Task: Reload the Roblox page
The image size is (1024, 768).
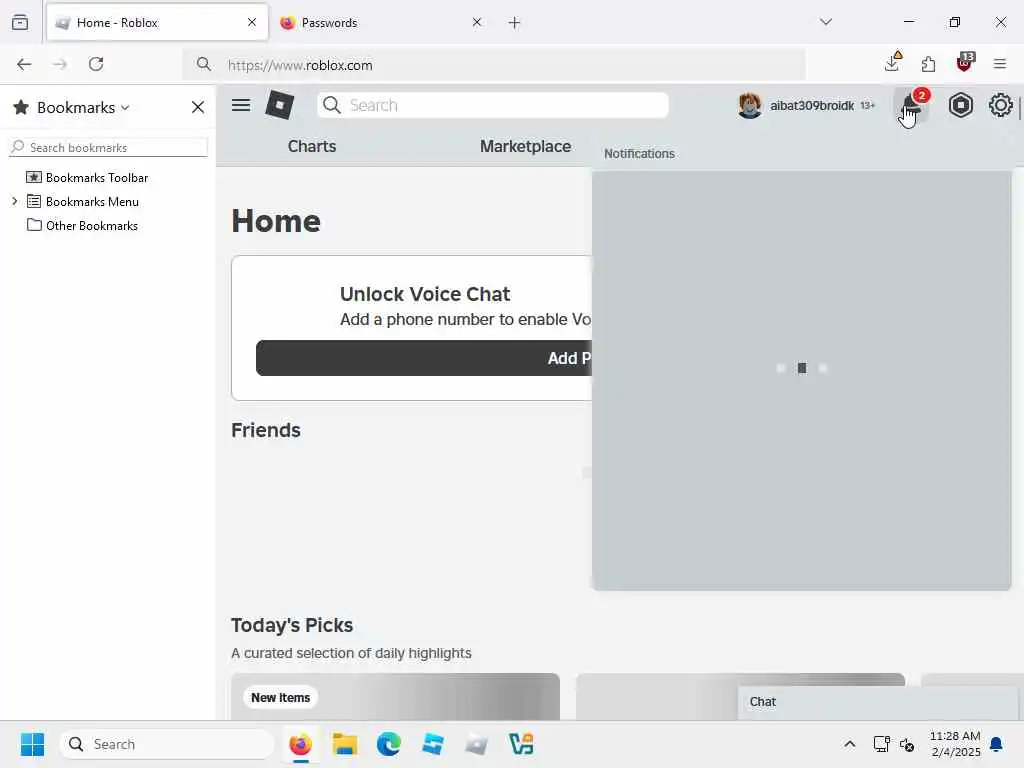Action: (96, 64)
